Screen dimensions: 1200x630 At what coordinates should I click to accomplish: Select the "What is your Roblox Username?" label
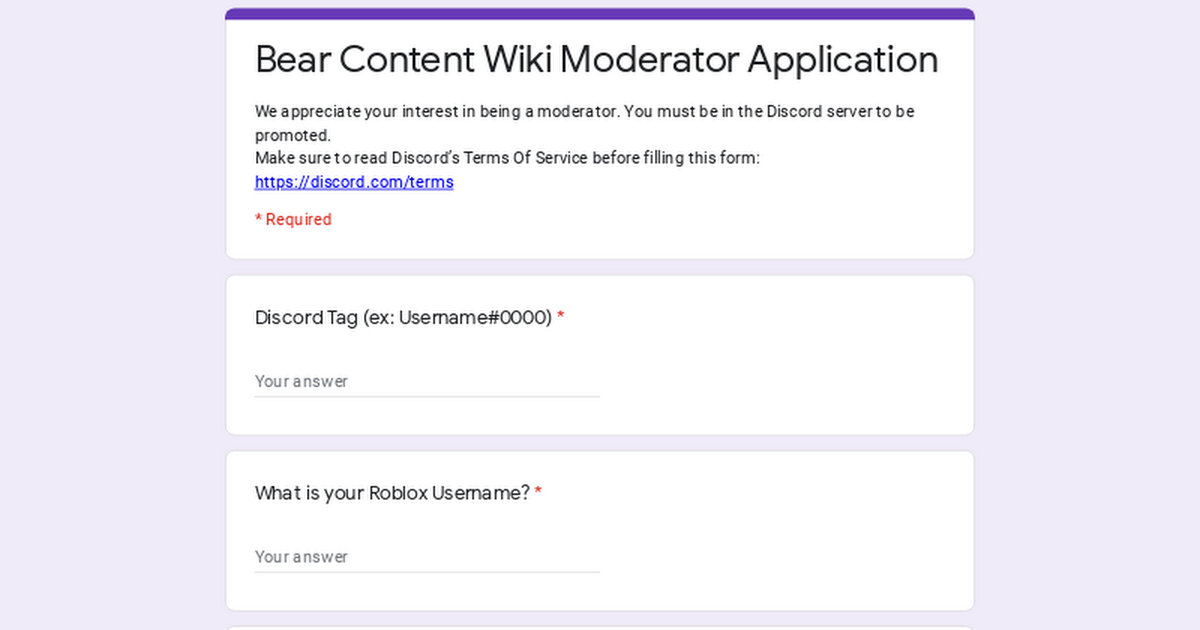pyautogui.click(x=392, y=493)
